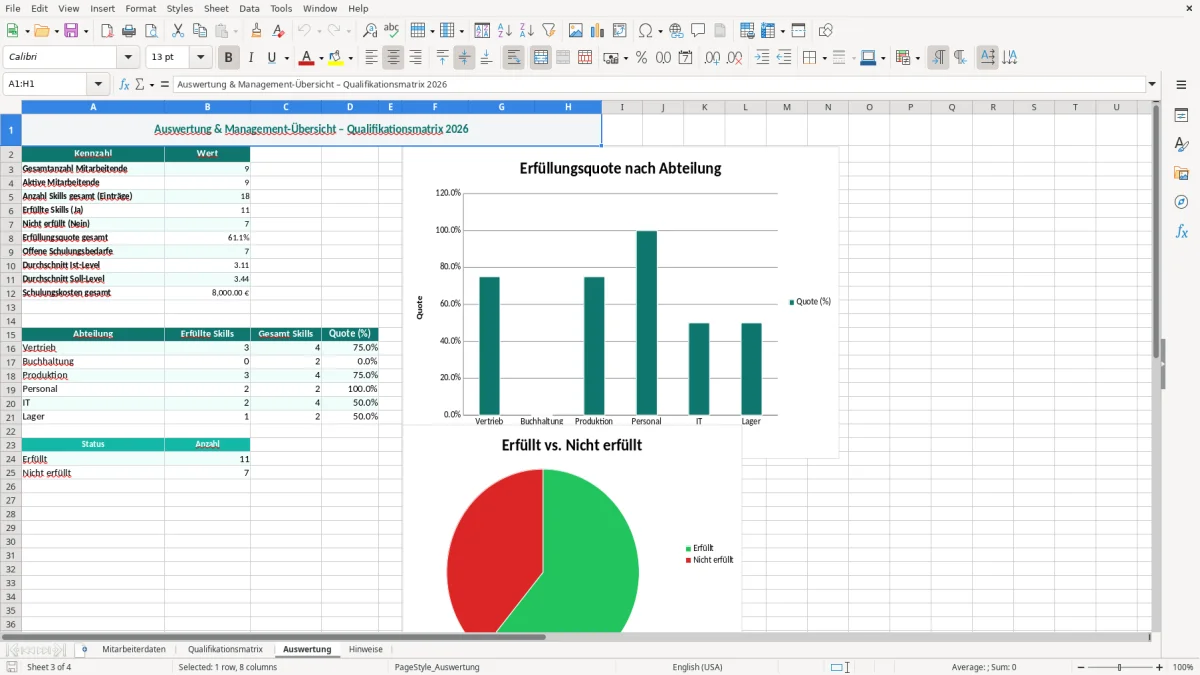
Task: Open sidebar Navigator compass icon
Action: (x=1181, y=203)
